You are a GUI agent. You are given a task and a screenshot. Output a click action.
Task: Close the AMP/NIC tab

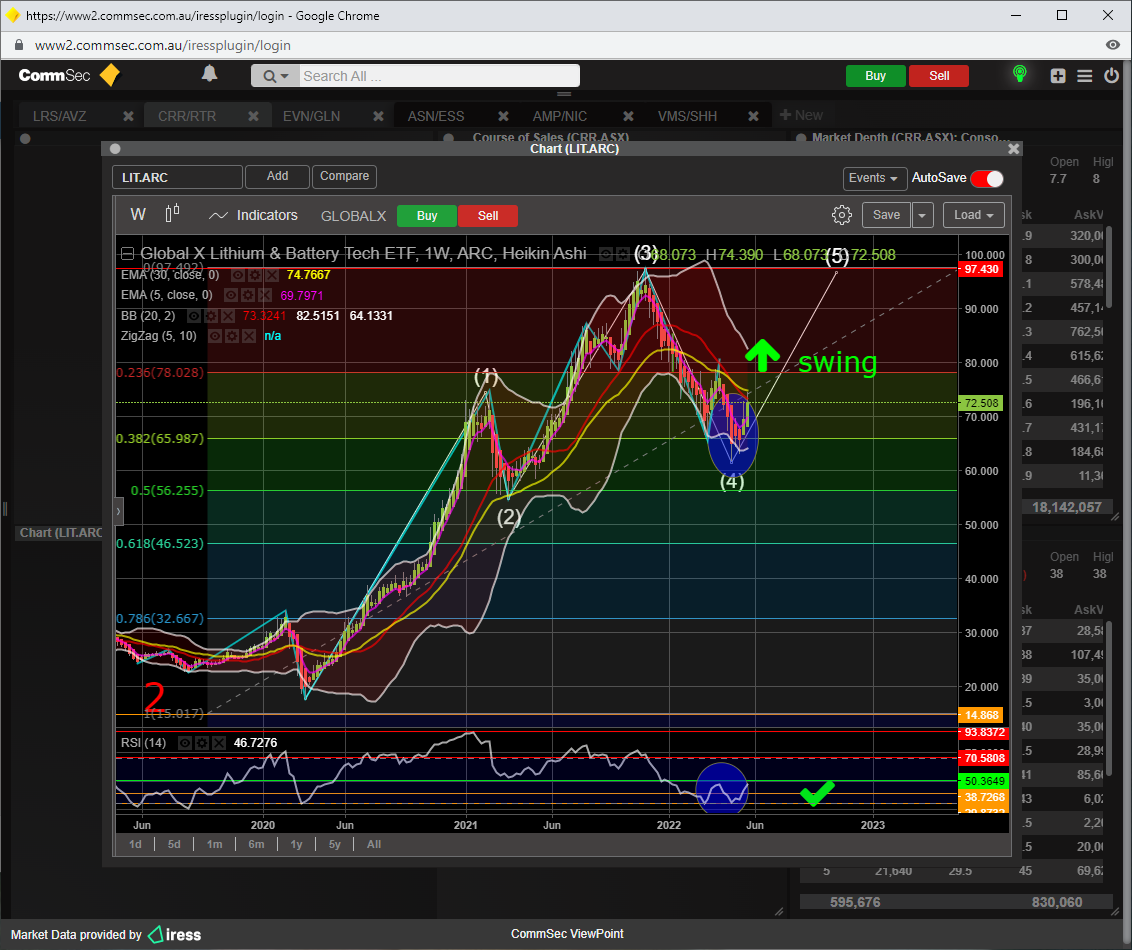coord(628,116)
